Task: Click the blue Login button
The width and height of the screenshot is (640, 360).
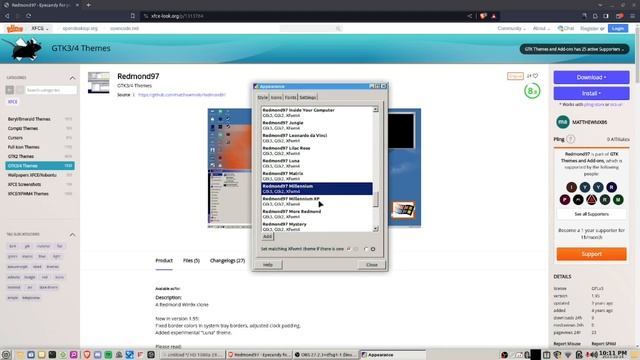Action: [618, 28]
